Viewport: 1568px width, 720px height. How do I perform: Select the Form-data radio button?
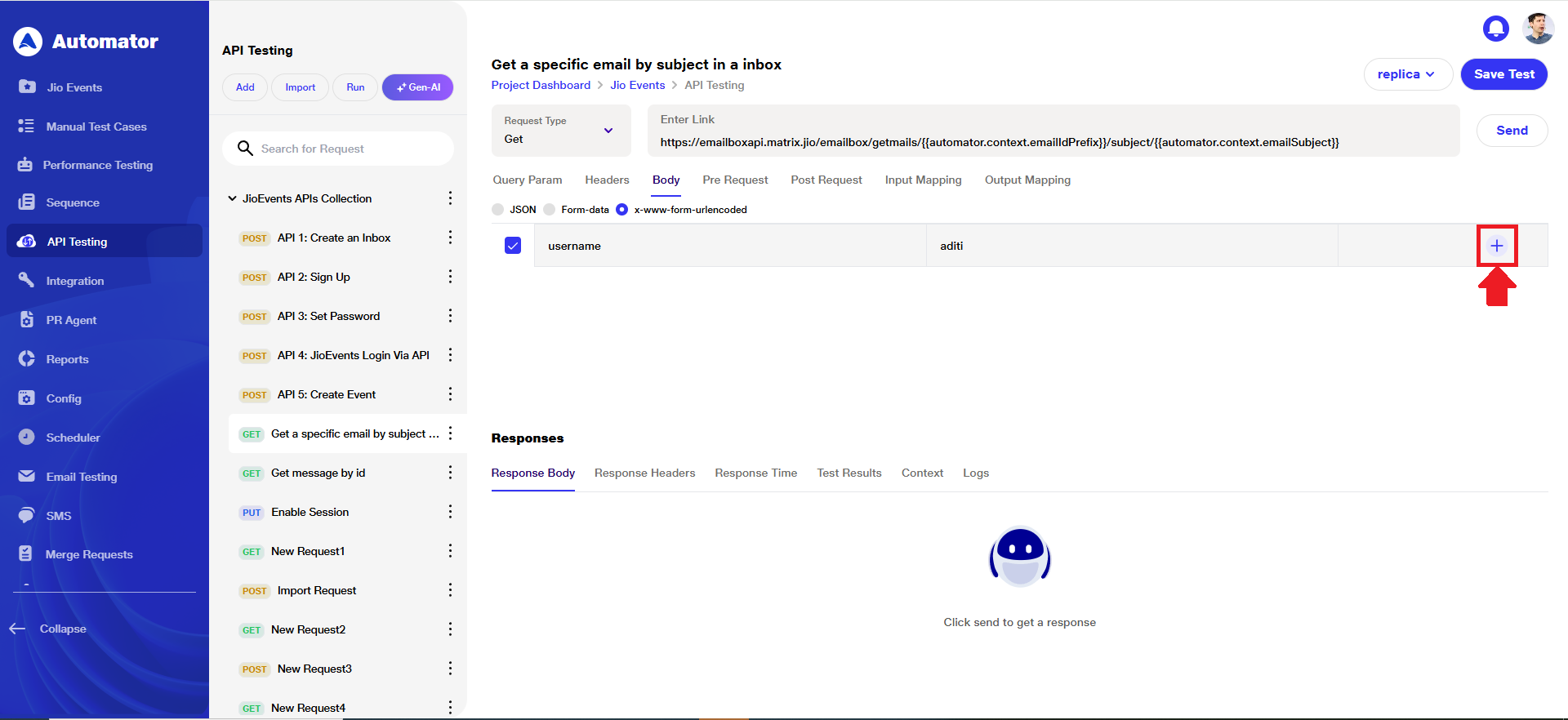coord(550,210)
